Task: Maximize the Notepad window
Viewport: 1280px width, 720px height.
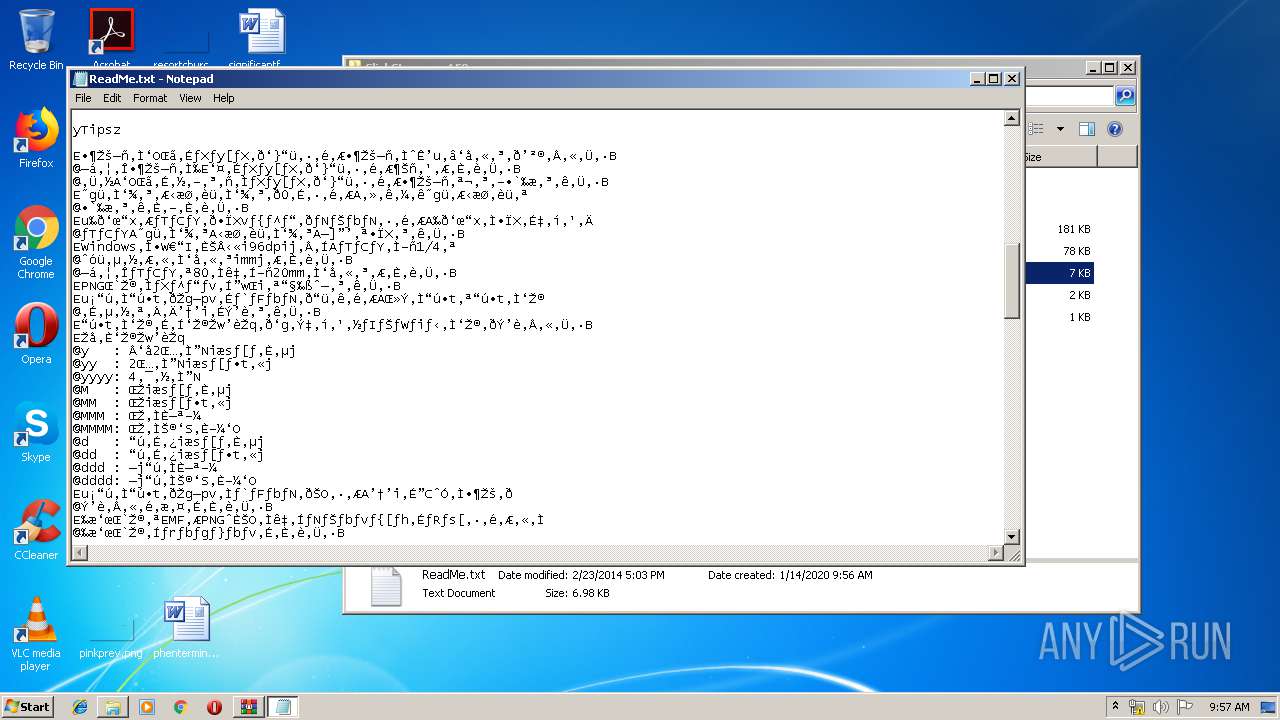Action: tap(993, 79)
